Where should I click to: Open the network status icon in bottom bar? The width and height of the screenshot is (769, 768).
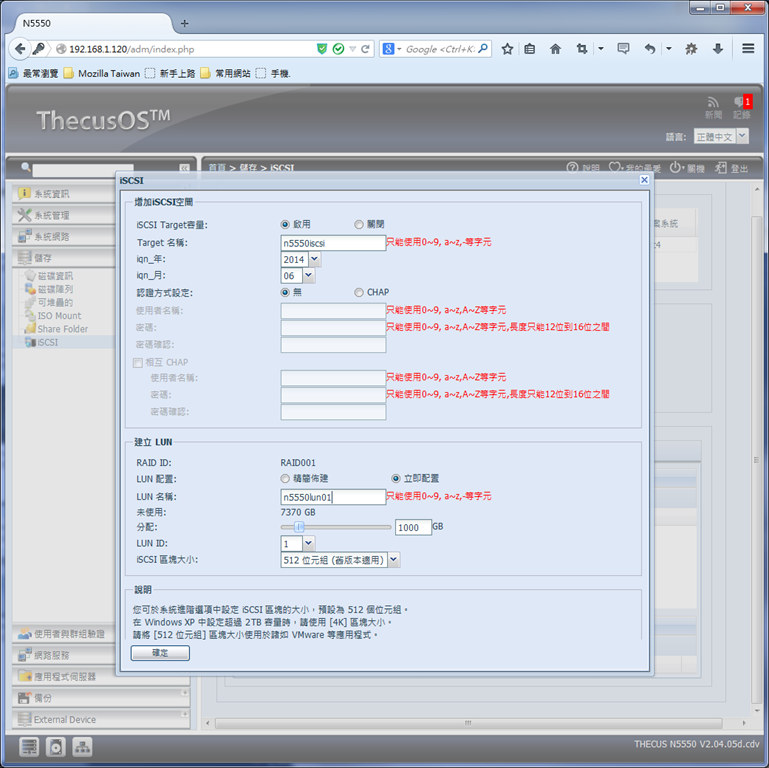coord(82,746)
